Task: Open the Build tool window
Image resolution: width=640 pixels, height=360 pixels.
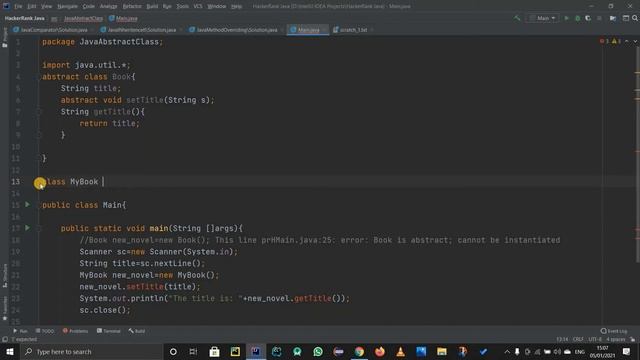Action: (x=137, y=331)
